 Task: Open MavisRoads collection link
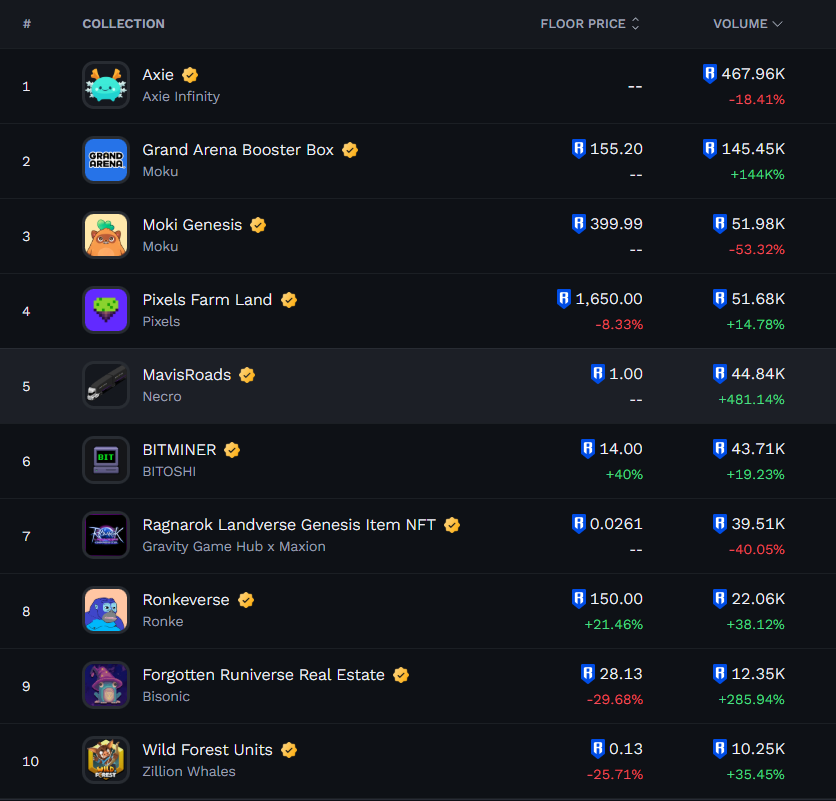(187, 375)
